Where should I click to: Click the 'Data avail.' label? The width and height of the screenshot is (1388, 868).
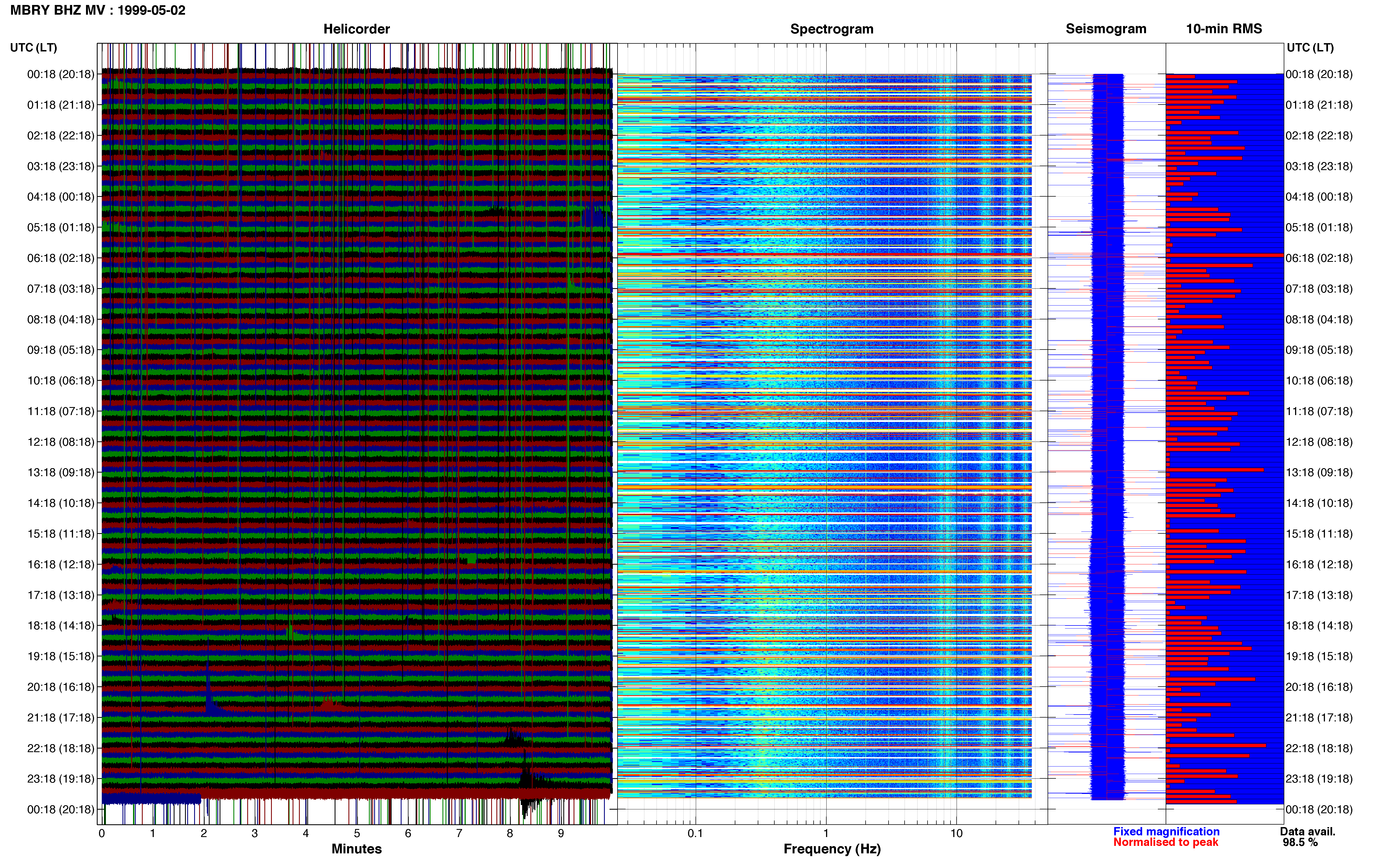[x=1308, y=832]
